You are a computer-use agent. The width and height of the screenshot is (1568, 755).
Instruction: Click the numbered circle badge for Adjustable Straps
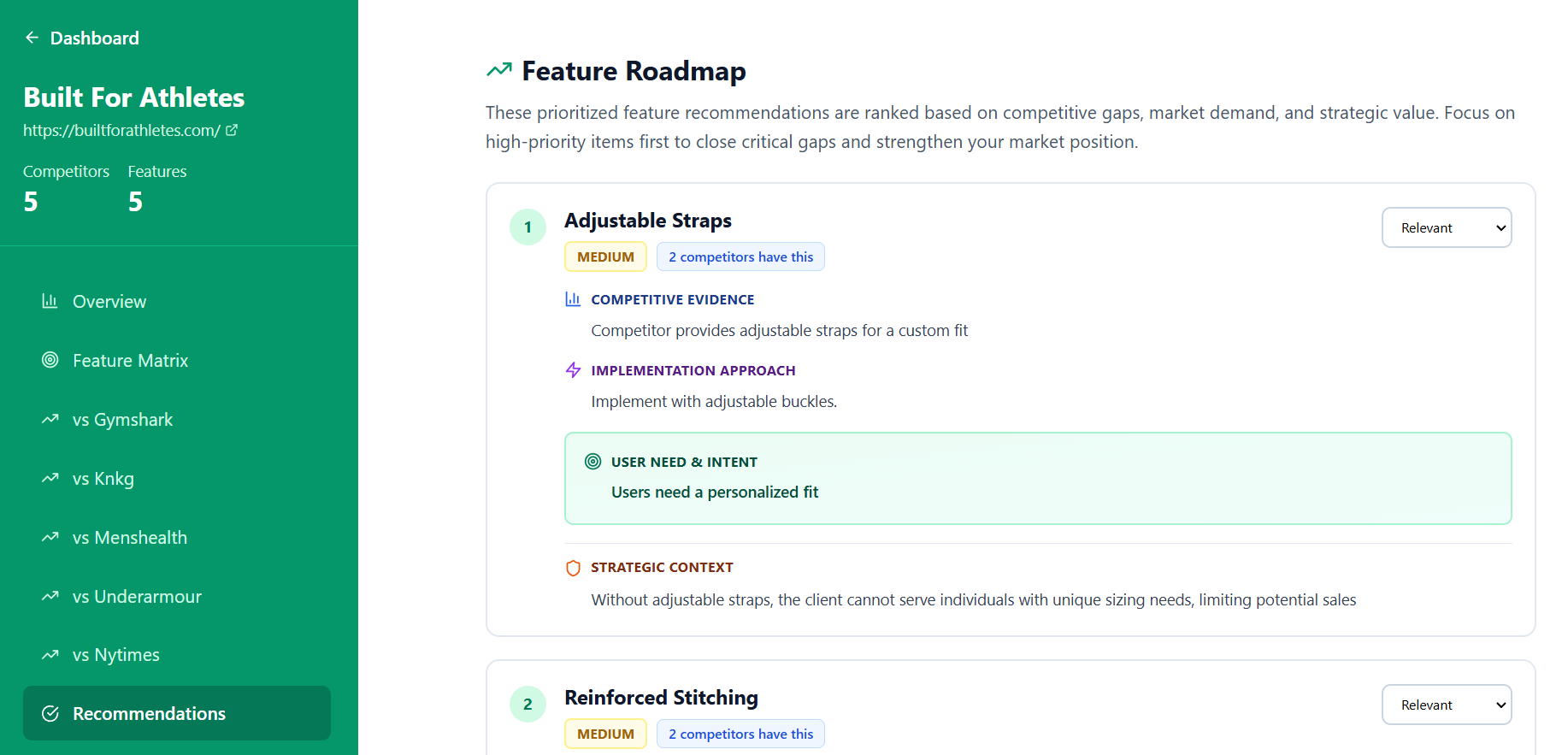coord(528,227)
